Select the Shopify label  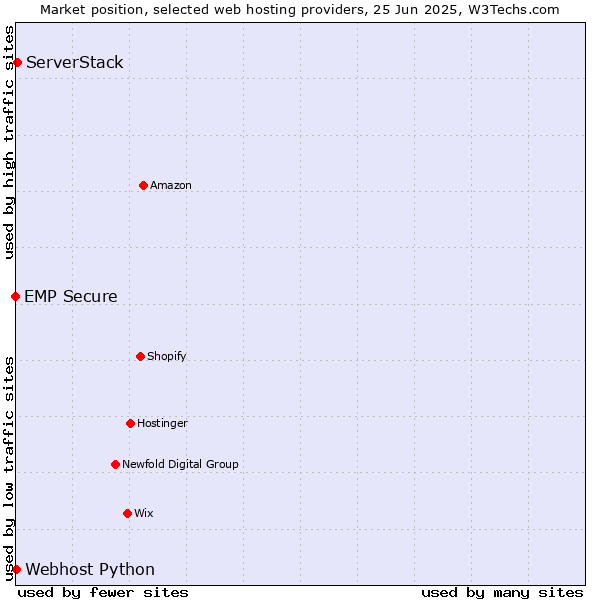point(166,356)
